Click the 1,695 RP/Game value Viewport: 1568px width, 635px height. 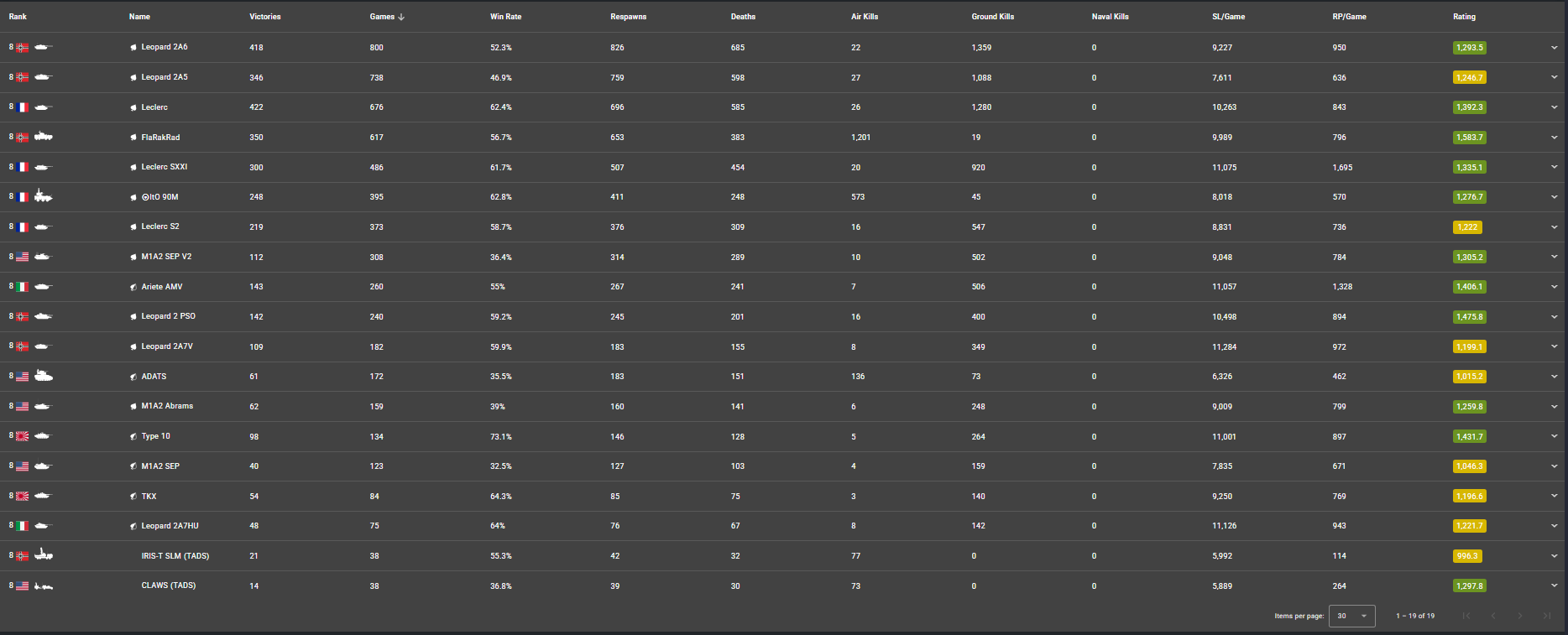[x=1342, y=168]
